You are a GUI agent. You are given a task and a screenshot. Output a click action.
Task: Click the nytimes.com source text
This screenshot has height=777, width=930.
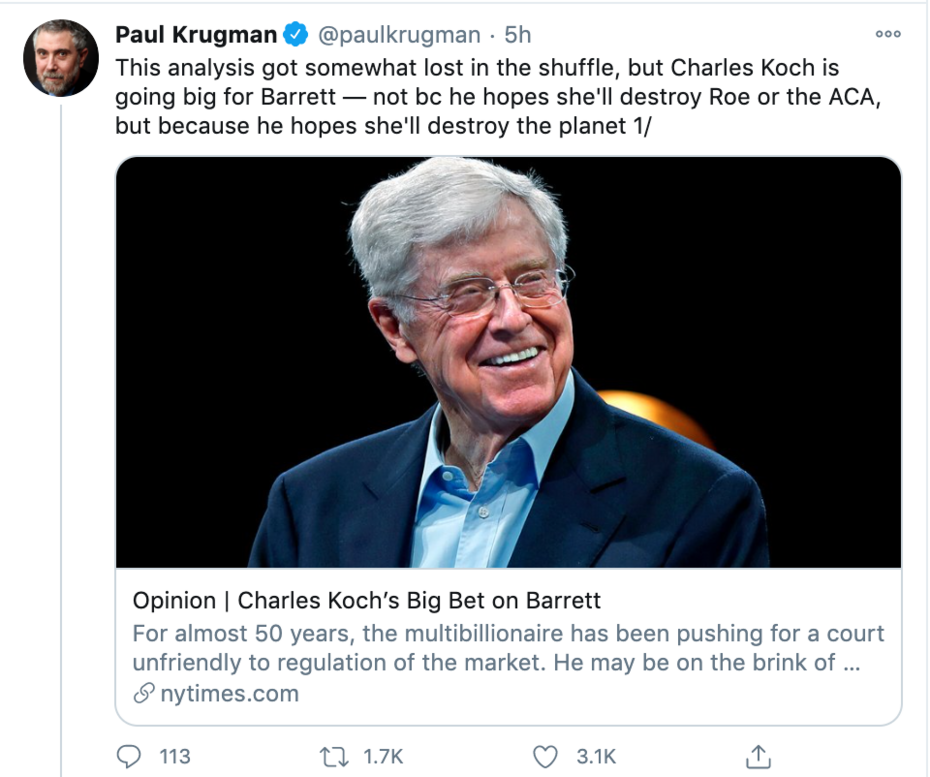[x=229, y=693]
